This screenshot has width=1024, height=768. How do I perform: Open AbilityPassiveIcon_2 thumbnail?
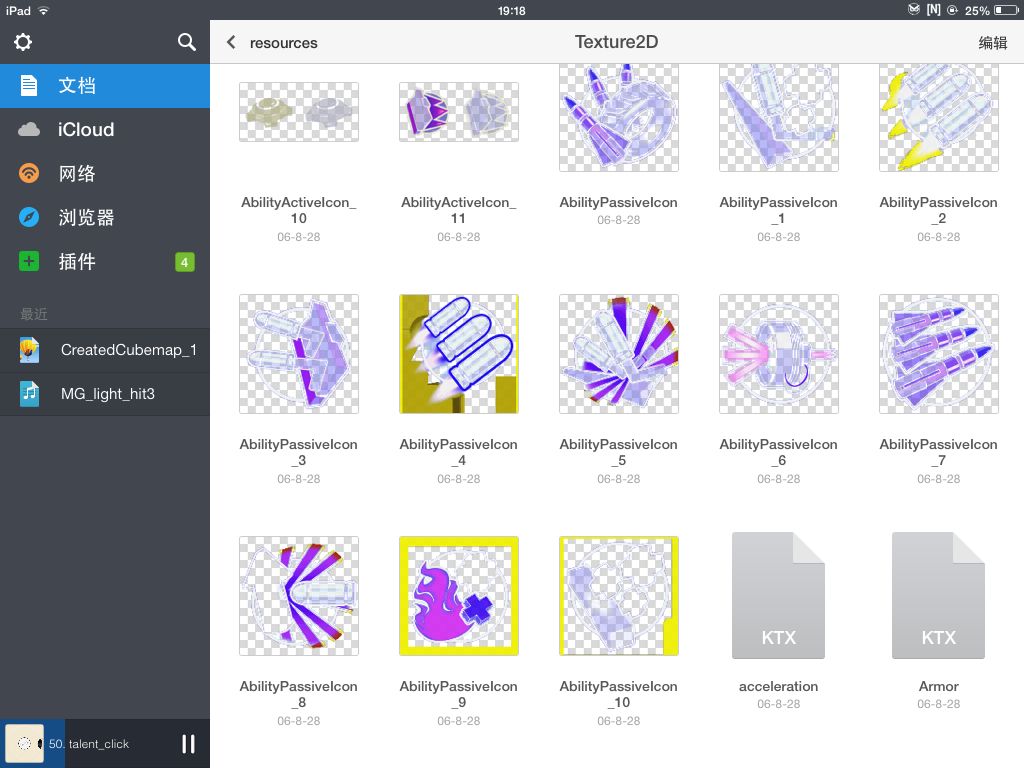coord(938,118)
